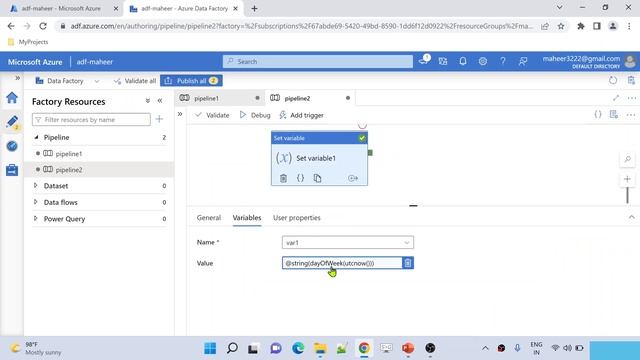
Task: Switch to the General tab
Action: [209, 218]
